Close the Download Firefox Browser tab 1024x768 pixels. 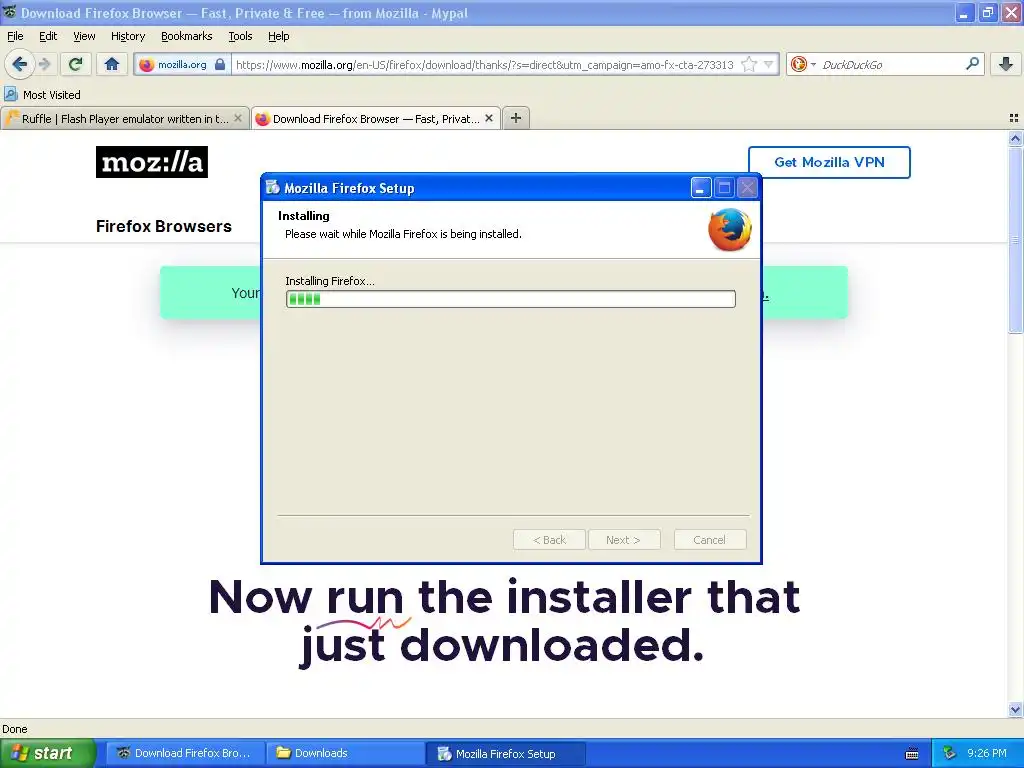tap(488, 118)
